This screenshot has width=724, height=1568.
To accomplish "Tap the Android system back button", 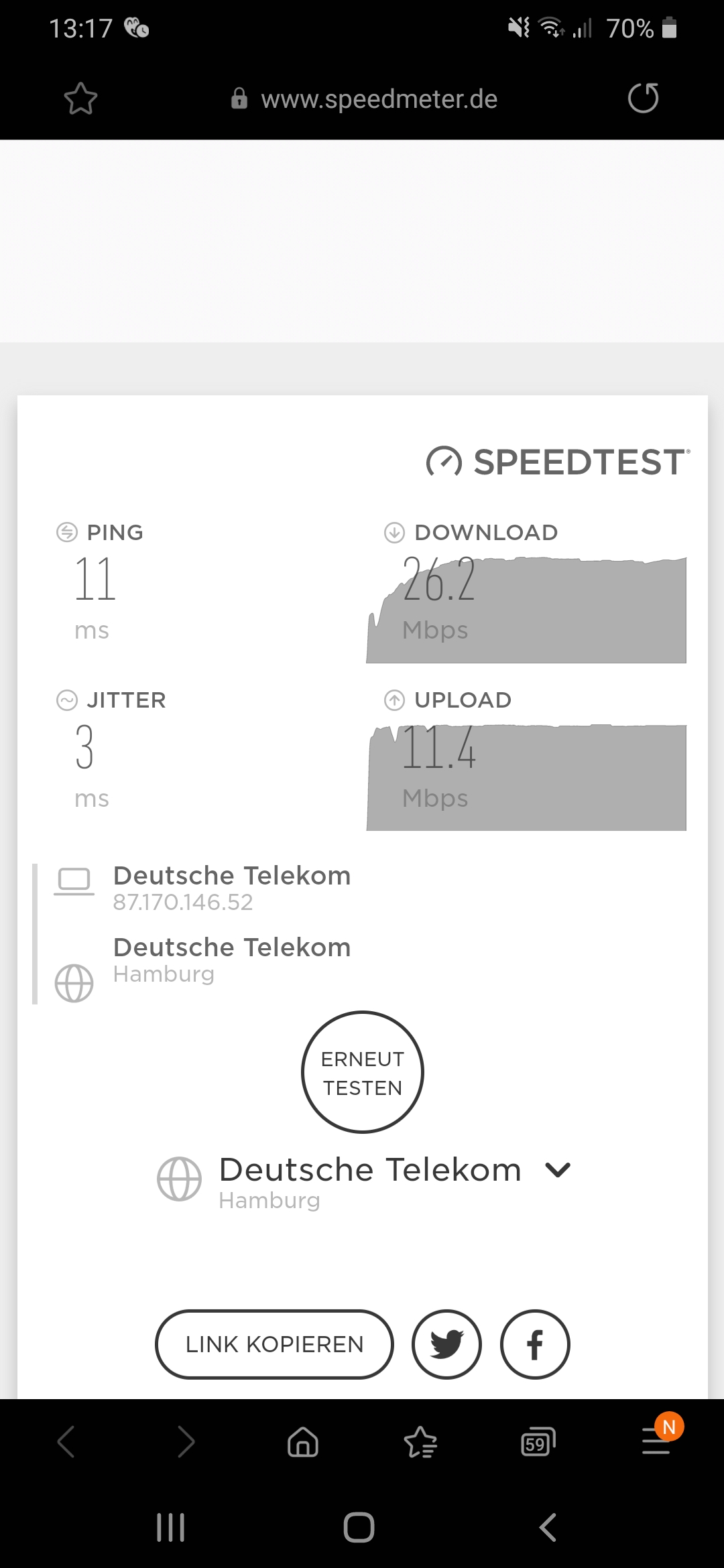I will coord(548,1528).
